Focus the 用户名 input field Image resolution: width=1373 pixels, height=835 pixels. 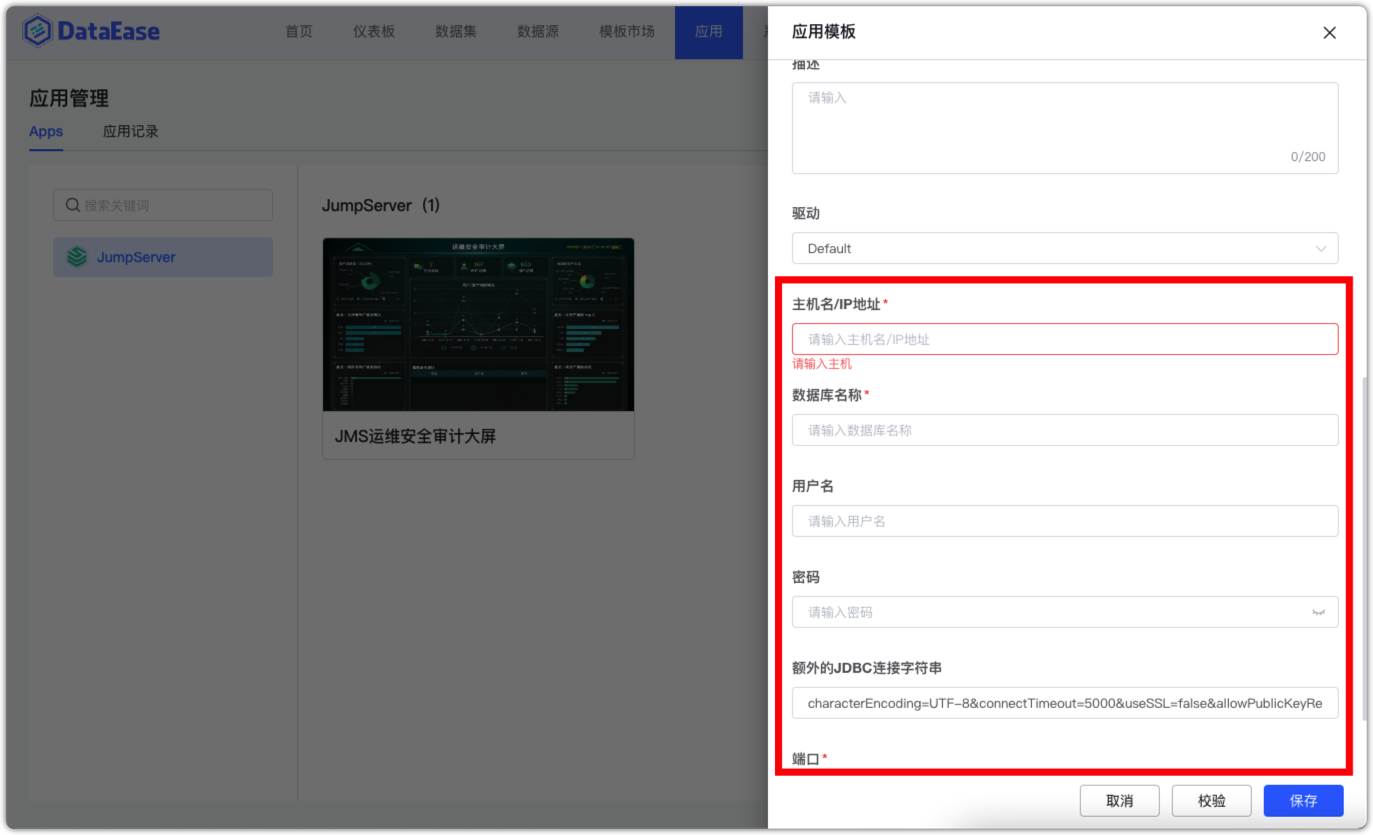coord(1065,521)
